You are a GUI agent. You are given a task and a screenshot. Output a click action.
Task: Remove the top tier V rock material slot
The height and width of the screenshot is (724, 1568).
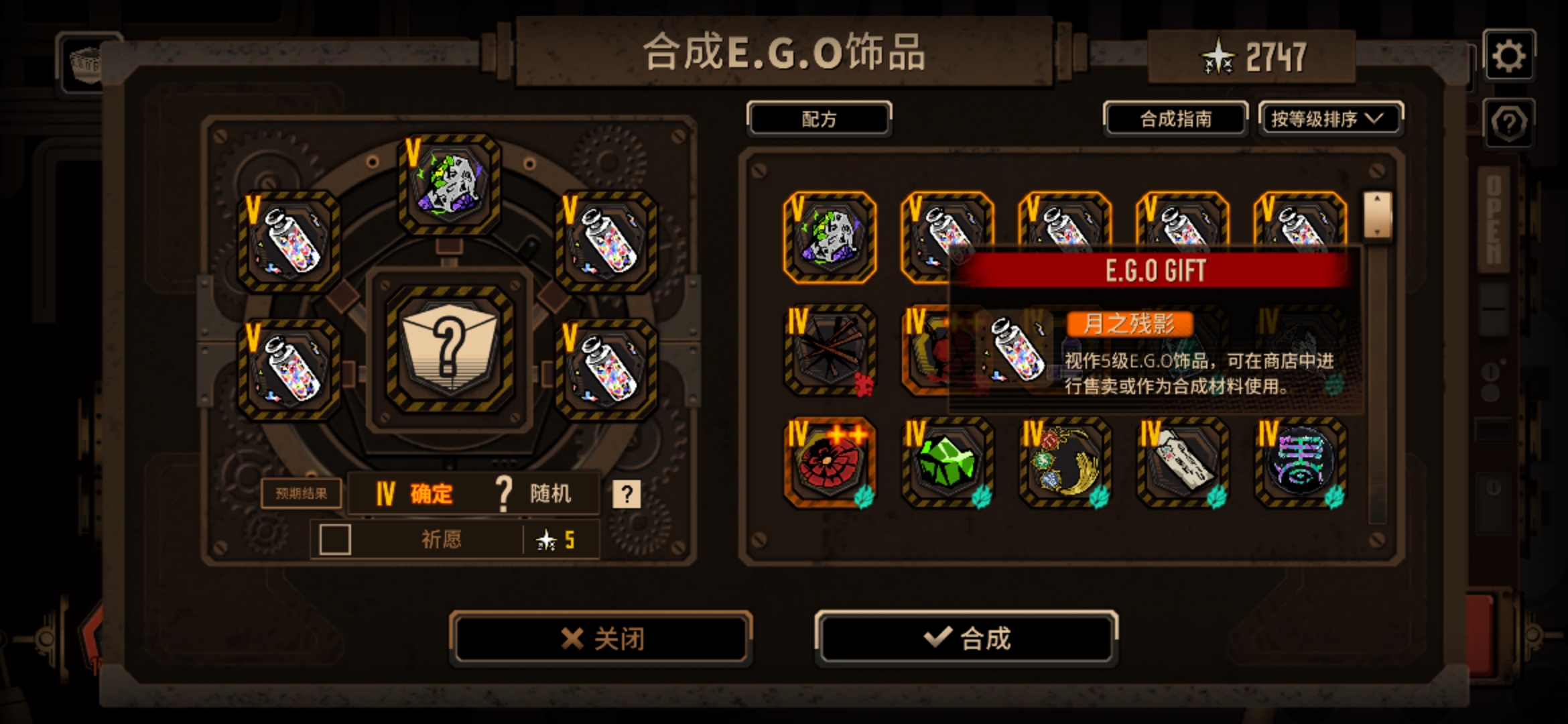(449, 184)
